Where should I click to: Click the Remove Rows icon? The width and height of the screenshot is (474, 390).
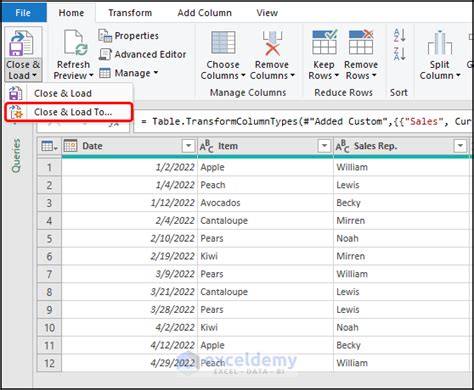coord(361,42)
